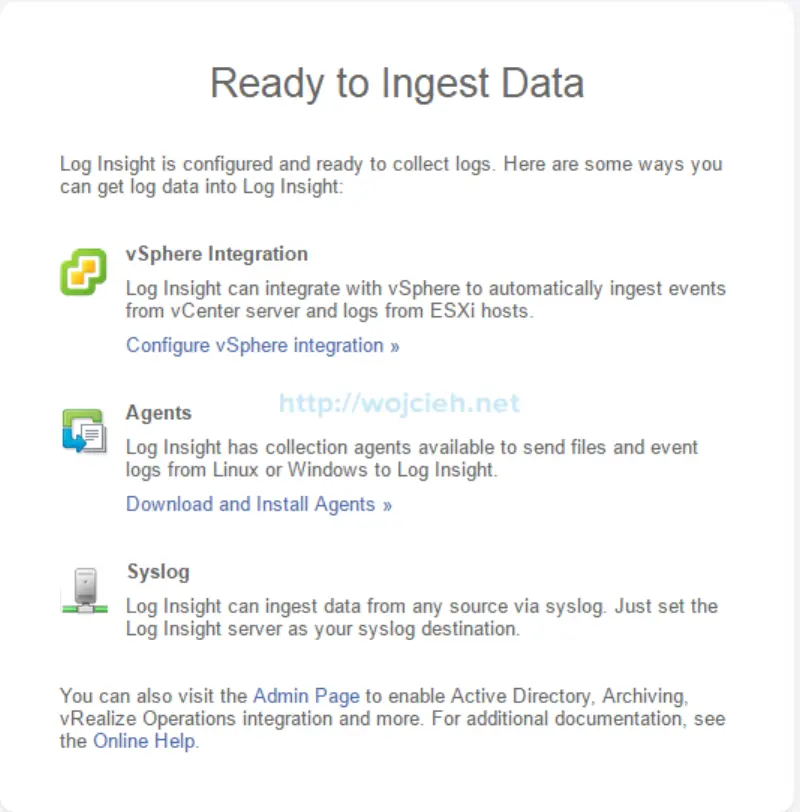The width and height of the screenshot is (800, 812).
Task: Select the Ready to Ingest Data heading
Action: (x=399, y=84)
